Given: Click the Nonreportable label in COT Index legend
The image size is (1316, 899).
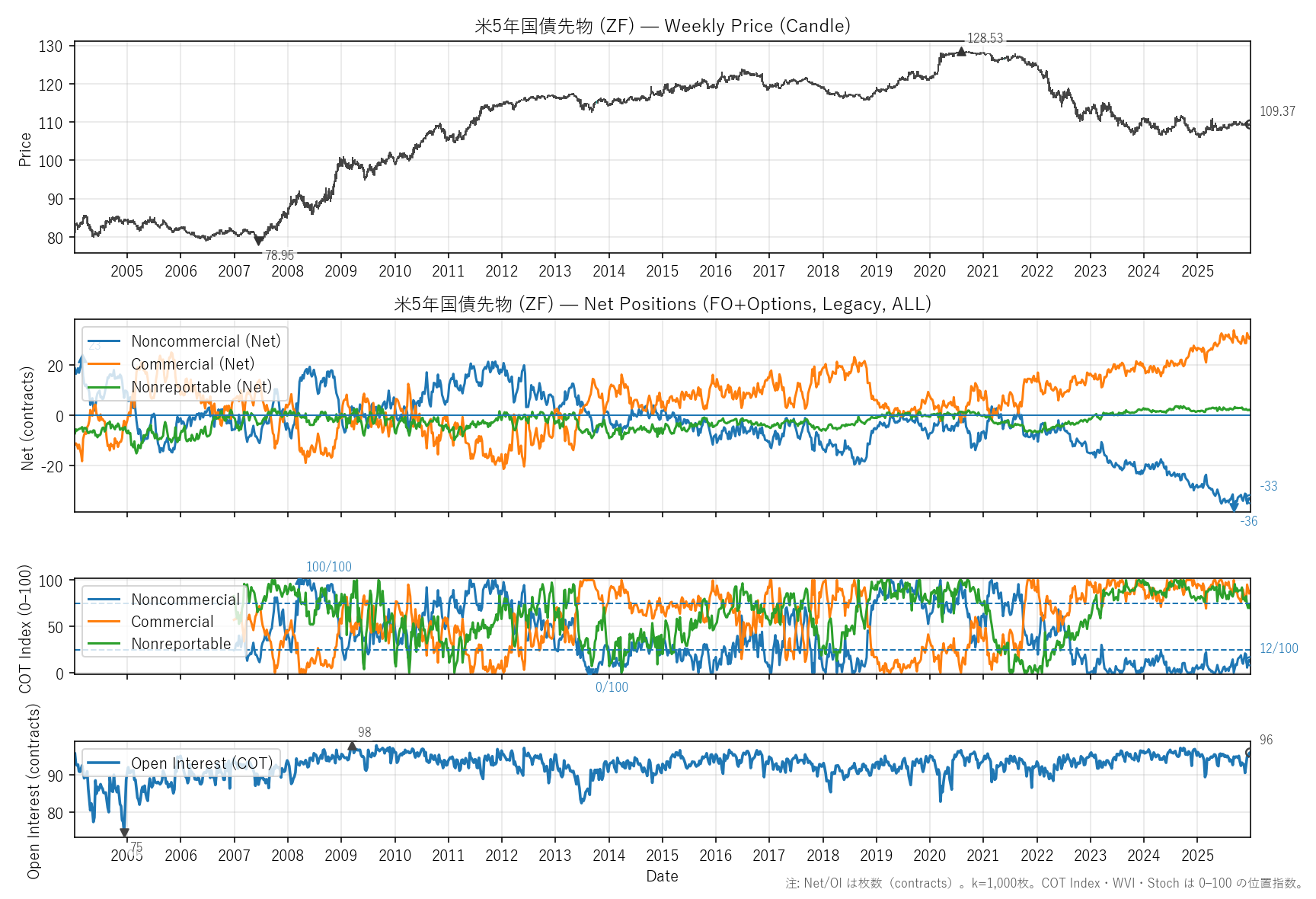Looking at the screenshot, I should 180,644.
